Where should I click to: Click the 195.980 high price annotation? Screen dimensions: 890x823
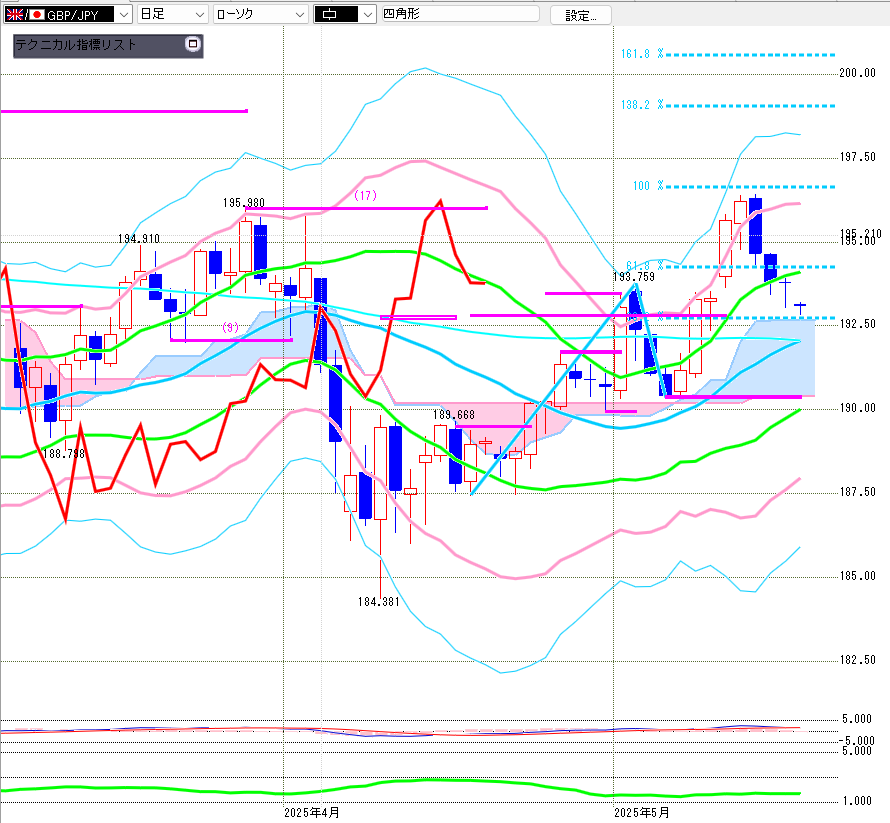pos(244,203)
